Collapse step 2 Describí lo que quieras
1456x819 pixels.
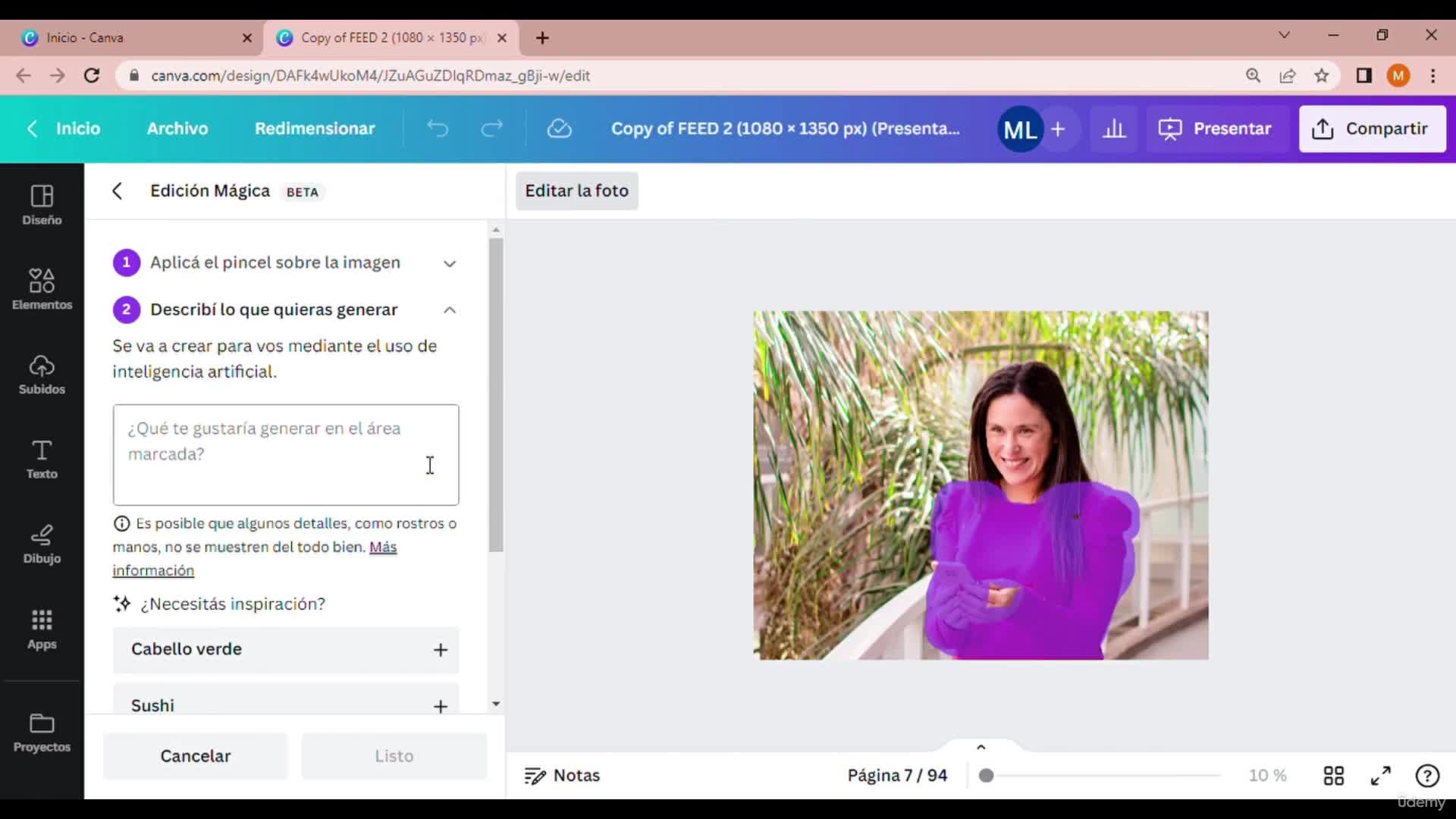450,310
